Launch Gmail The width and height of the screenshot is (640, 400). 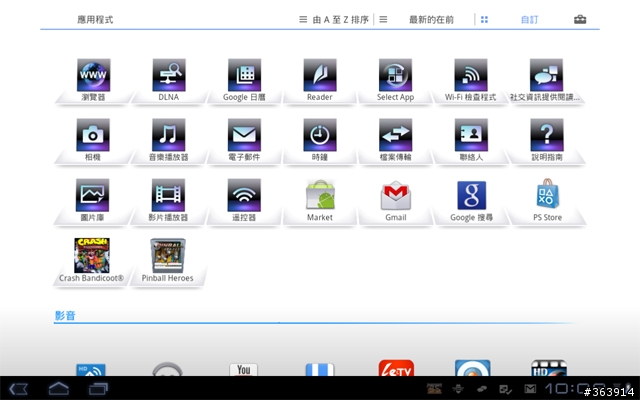[396, 200]
